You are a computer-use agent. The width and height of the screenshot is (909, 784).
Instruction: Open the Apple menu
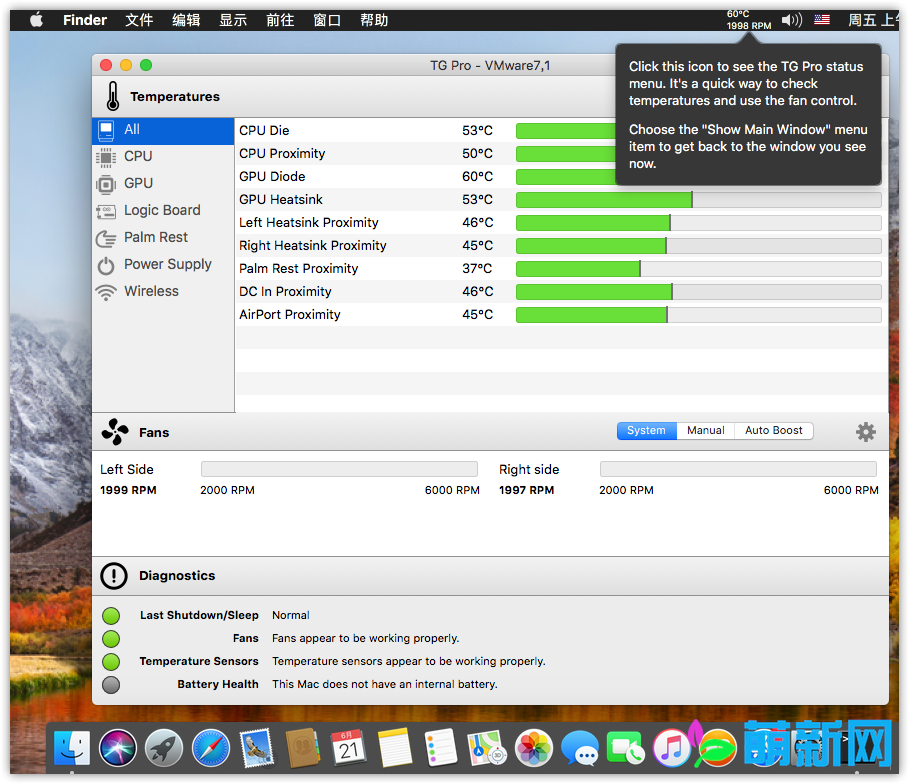(x=37, y=20)
